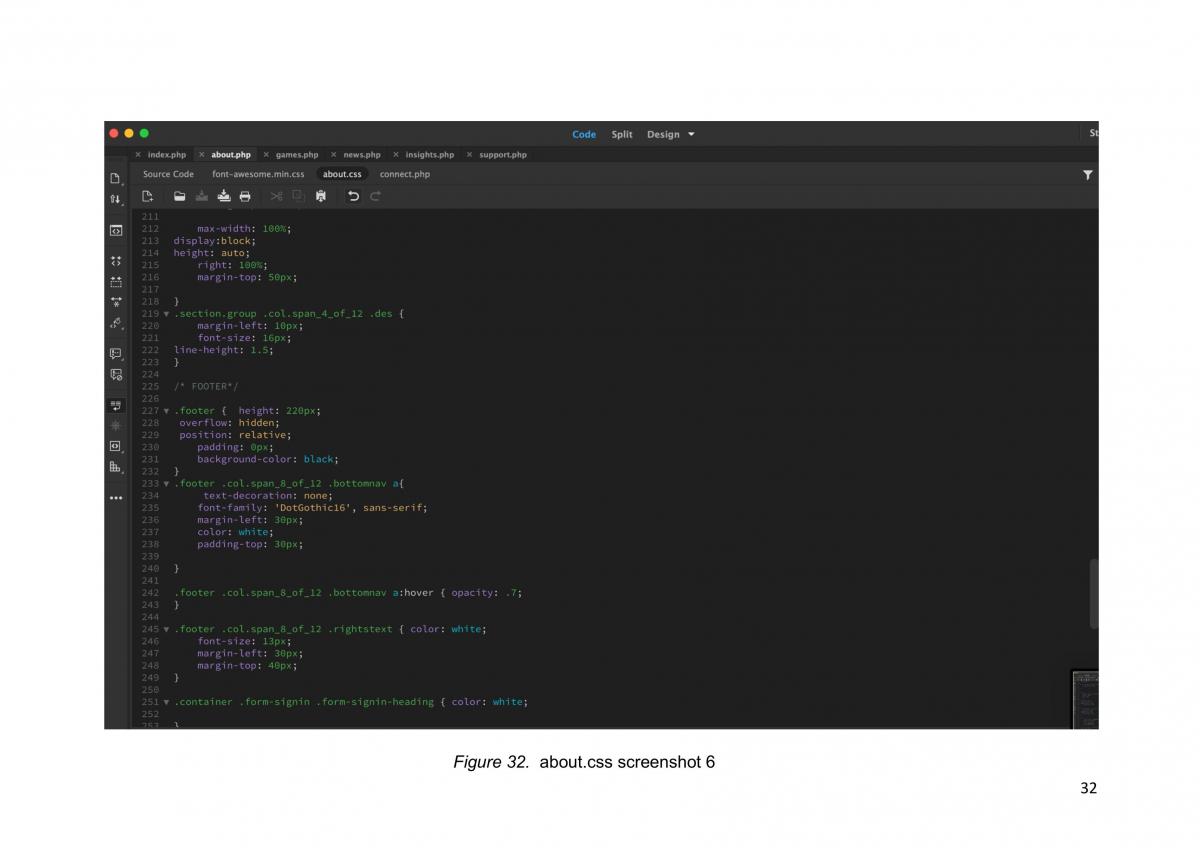Image resolution: width=1200 pixels, height=848 pixels.
Task: Click the dimmed Cut scissors icon
Action: tap(276, 196)
